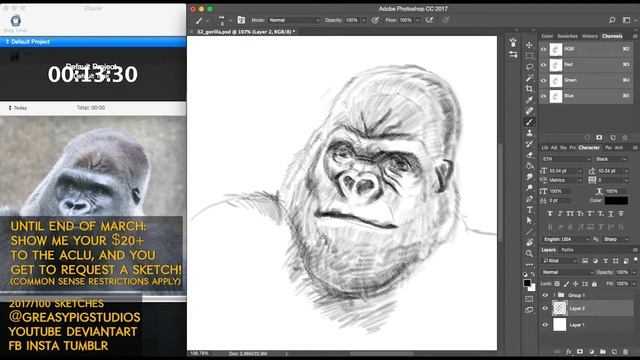Select the Move tool
This screenshot has height=360, width=640.
point(529,45)
